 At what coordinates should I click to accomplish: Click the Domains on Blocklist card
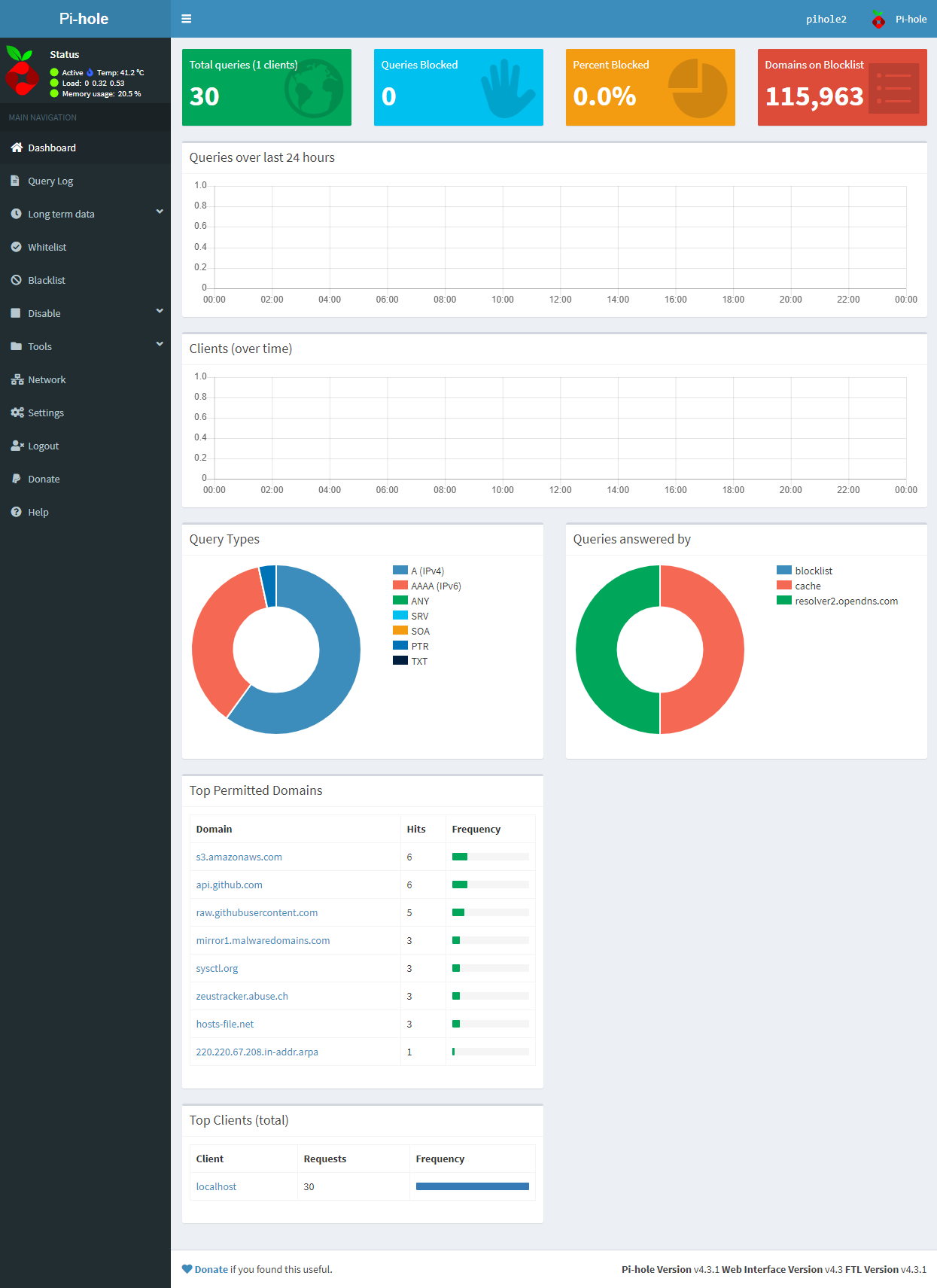pos(842,87)
